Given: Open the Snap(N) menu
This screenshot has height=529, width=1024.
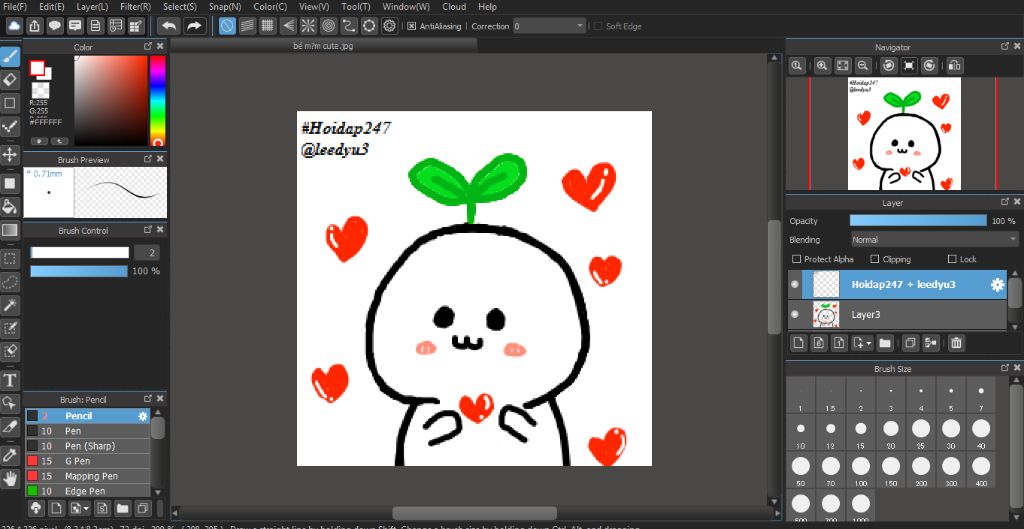Looking at the screenshot, I should pos(225,7).
